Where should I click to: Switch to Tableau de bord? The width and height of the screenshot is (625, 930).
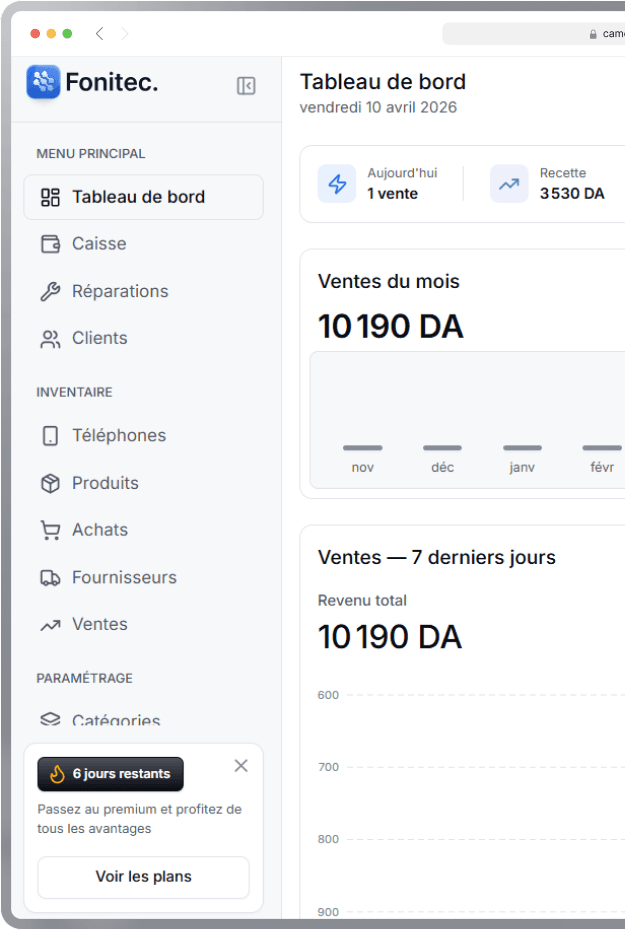128,197
